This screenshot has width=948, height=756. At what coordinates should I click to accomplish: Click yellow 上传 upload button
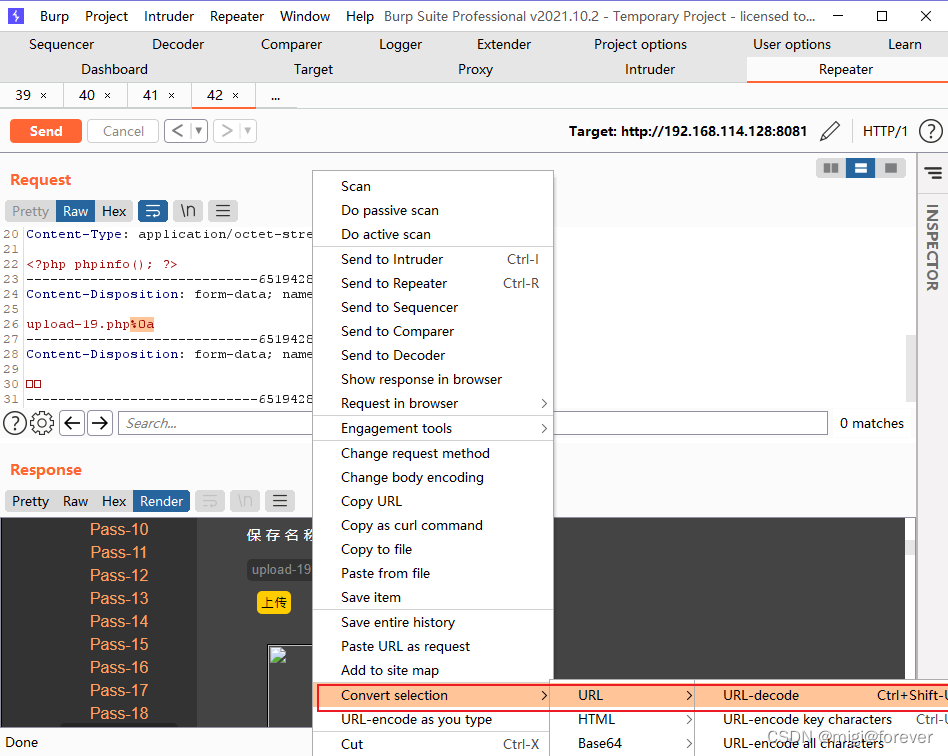(x=274, y=603)
